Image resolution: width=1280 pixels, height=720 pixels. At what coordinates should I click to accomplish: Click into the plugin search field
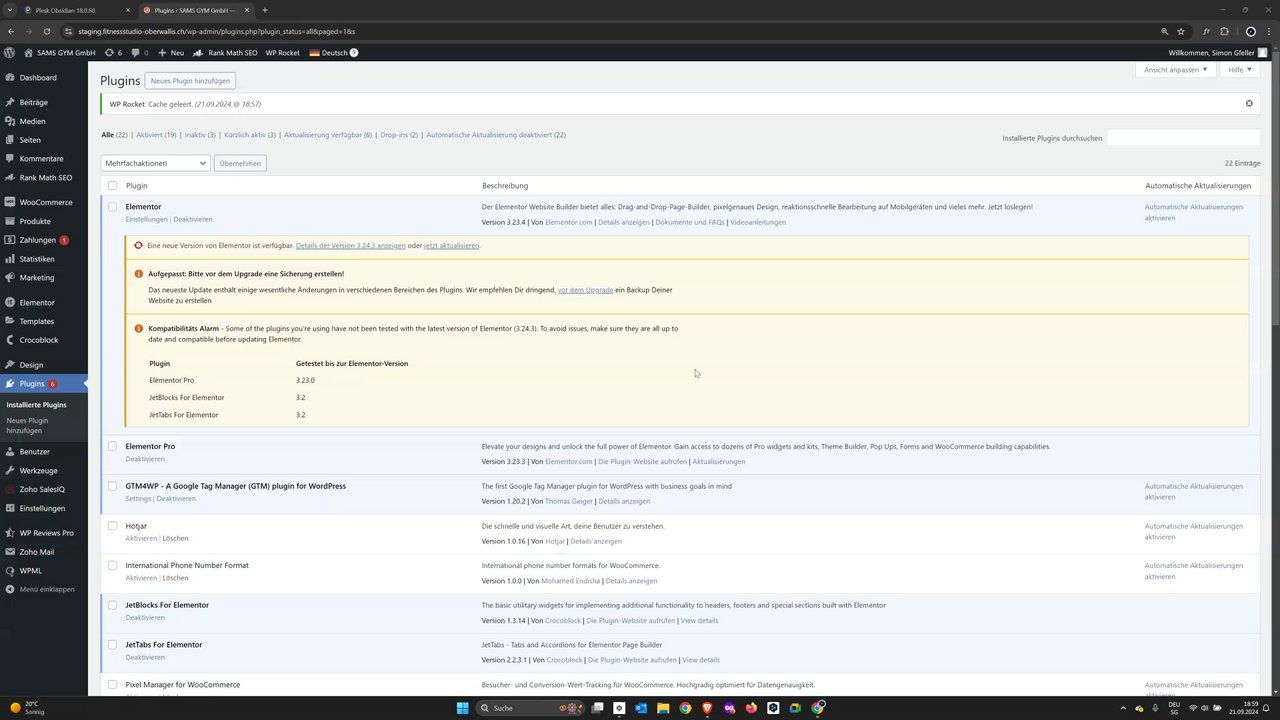click(1183, 138)
